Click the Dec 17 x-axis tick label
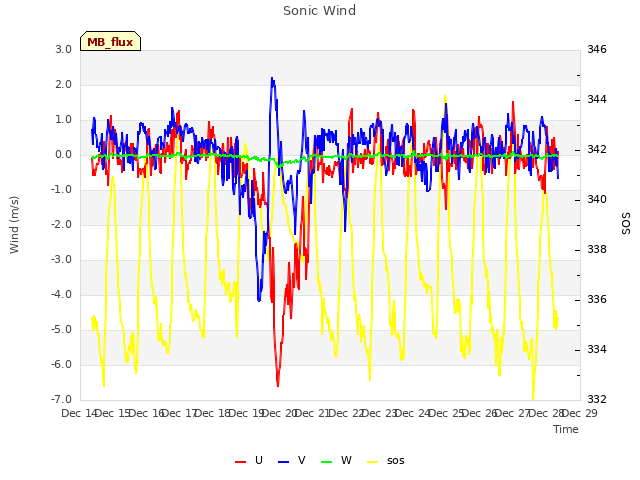 (179, 413)
